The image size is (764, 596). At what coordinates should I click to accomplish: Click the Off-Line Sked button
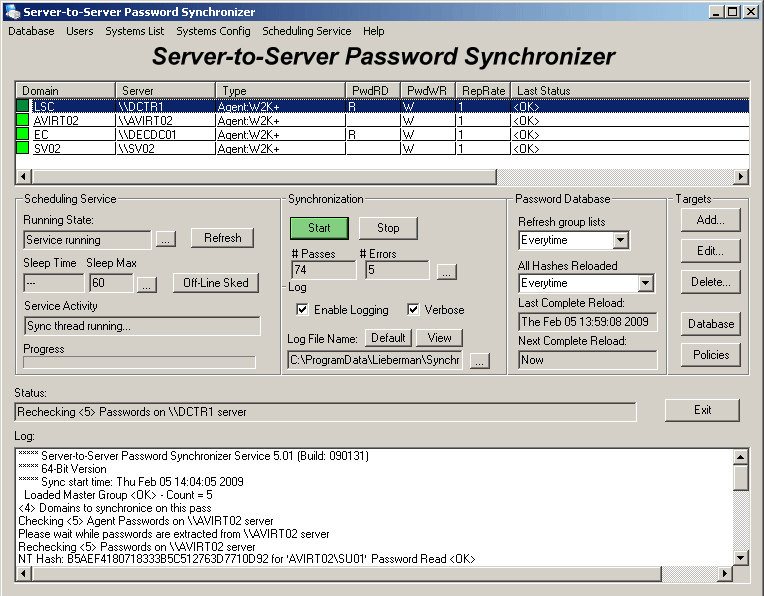click(x=215, y=283)
